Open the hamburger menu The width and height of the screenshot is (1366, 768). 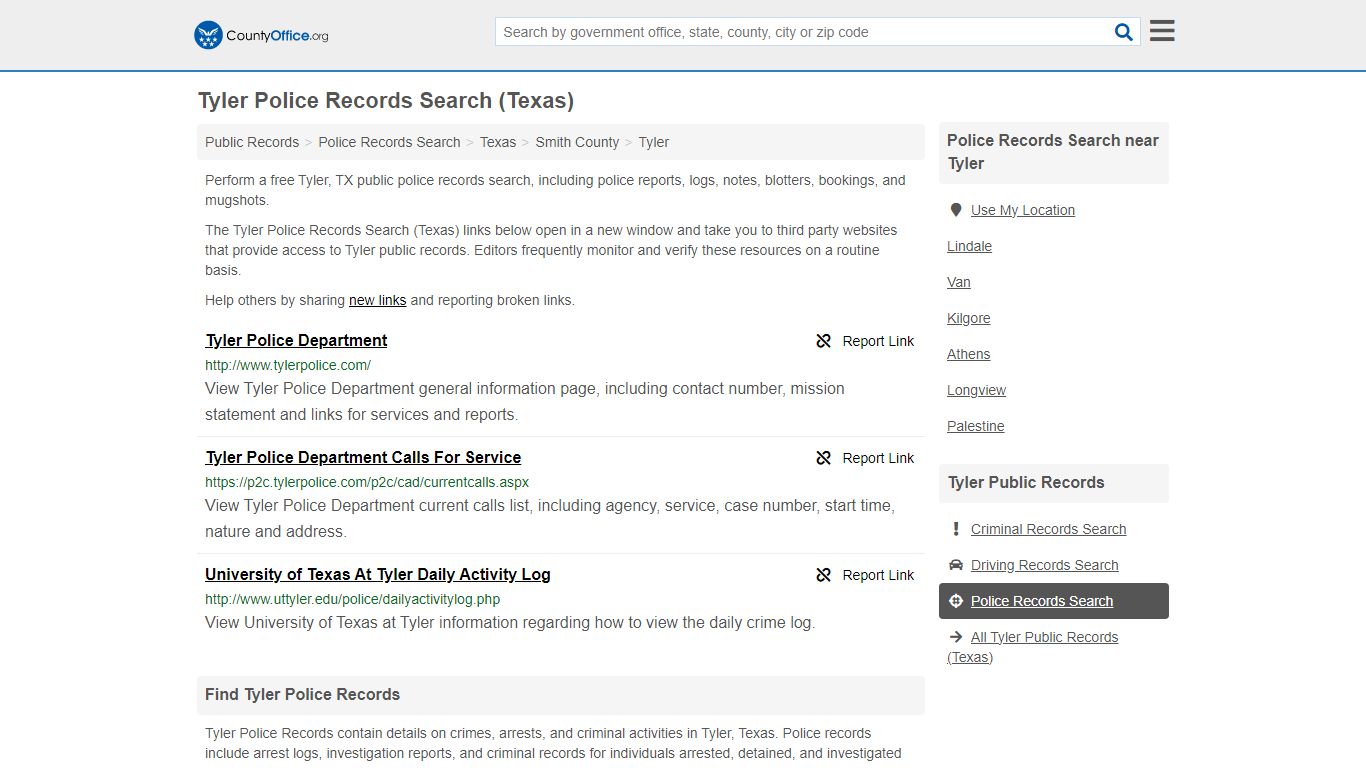(x=1162, y=31)
